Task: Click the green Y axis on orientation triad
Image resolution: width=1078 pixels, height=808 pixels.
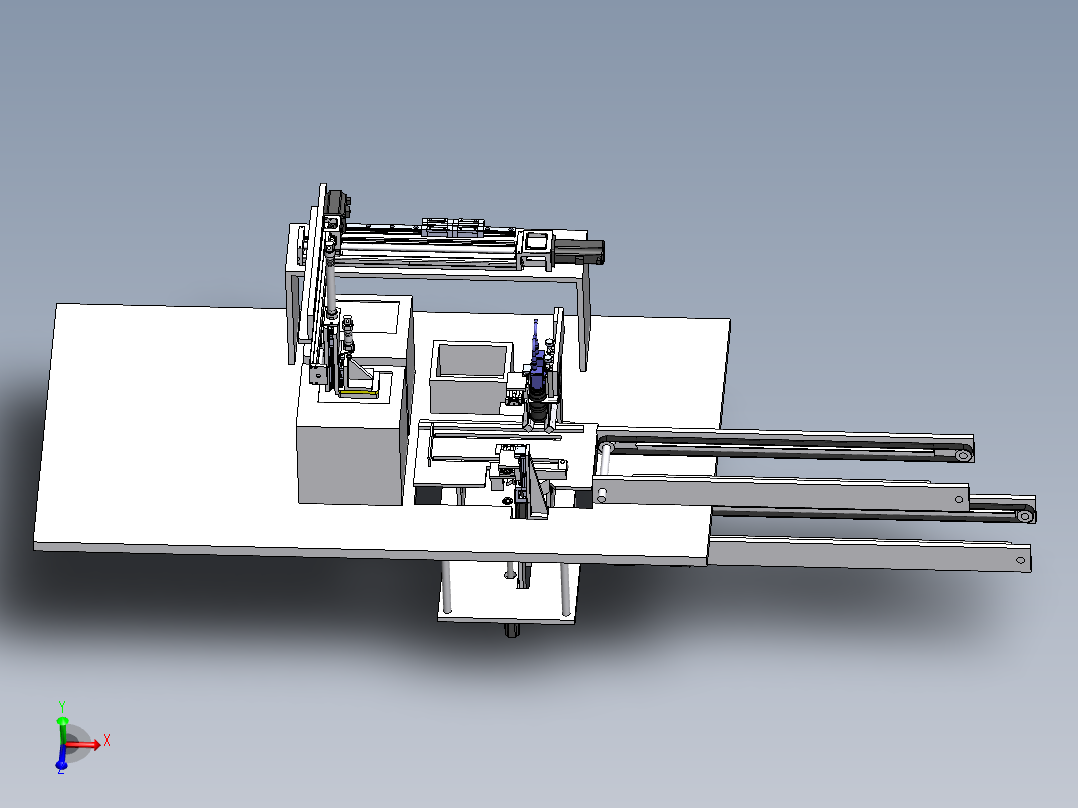Action: click(x=62, y=726)
